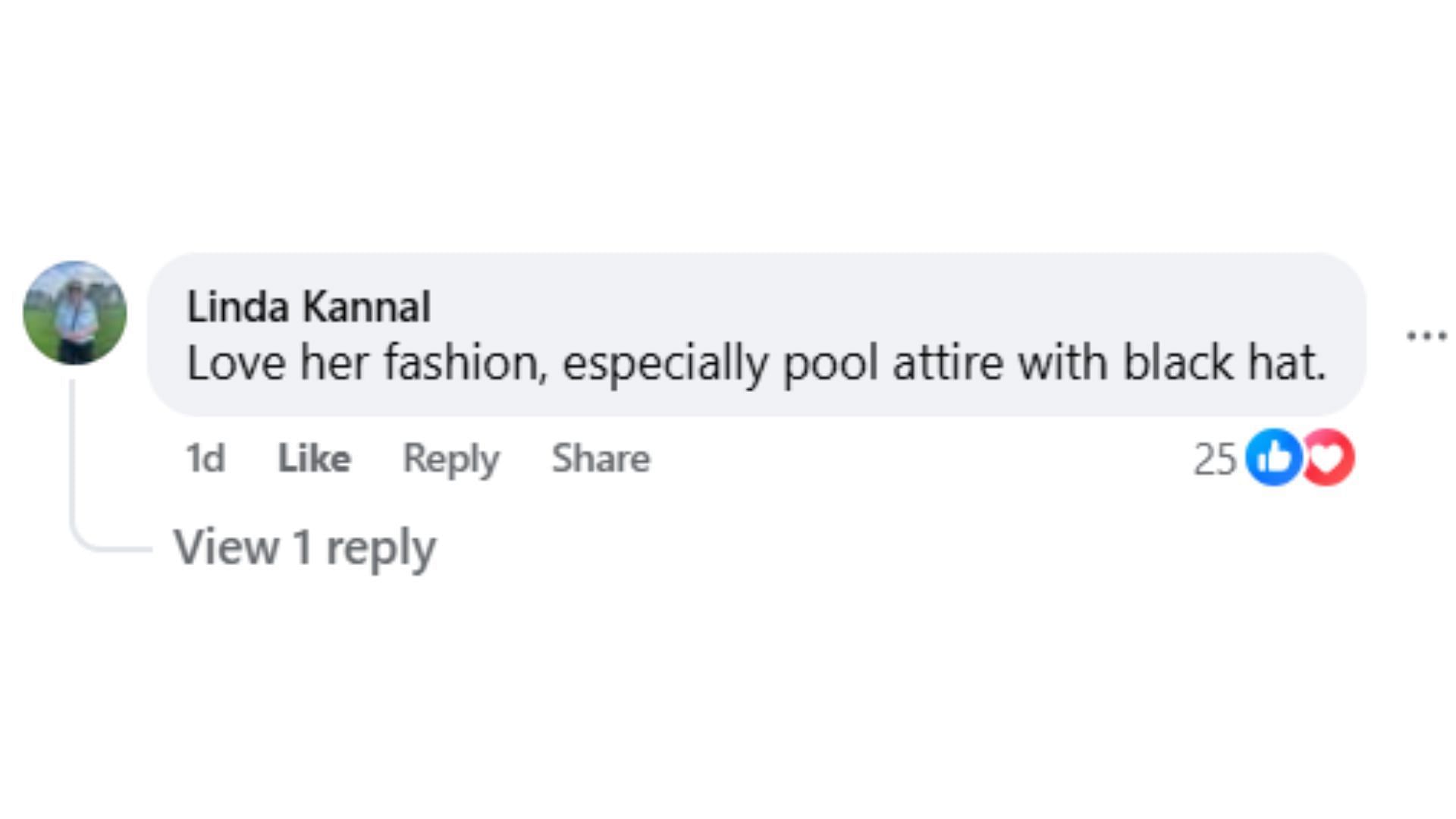Click the words 'black hat' in comment

[1224, 362]
